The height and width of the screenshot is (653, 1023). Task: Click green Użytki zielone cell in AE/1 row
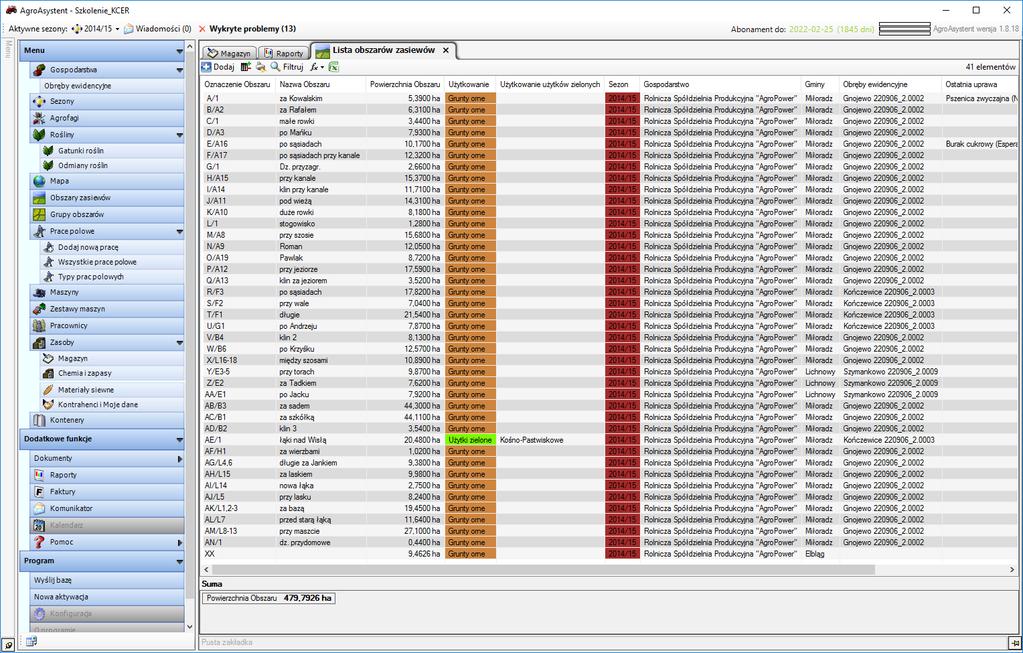tap(470, 440)
